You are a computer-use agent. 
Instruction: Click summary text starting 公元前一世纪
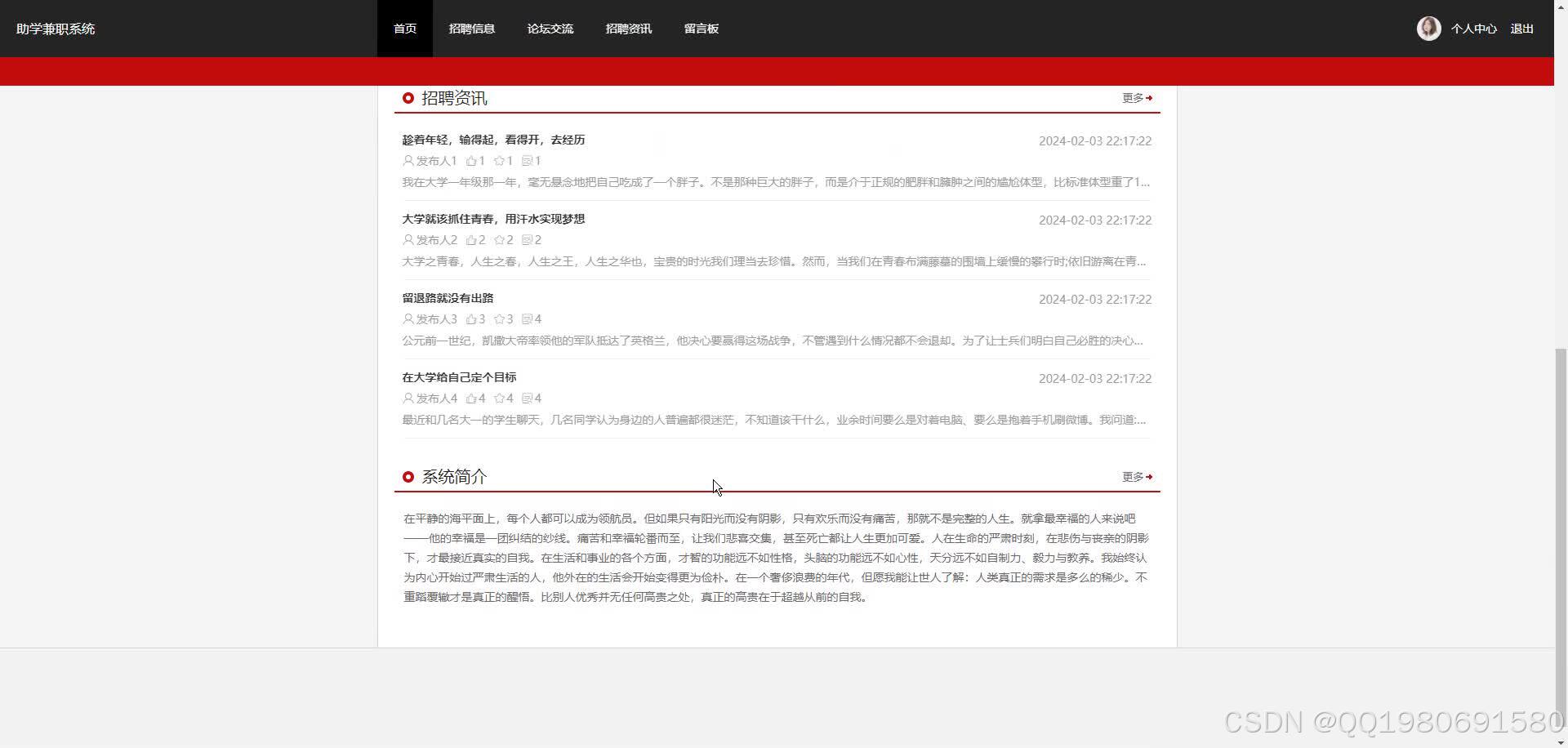click(773, 341)
